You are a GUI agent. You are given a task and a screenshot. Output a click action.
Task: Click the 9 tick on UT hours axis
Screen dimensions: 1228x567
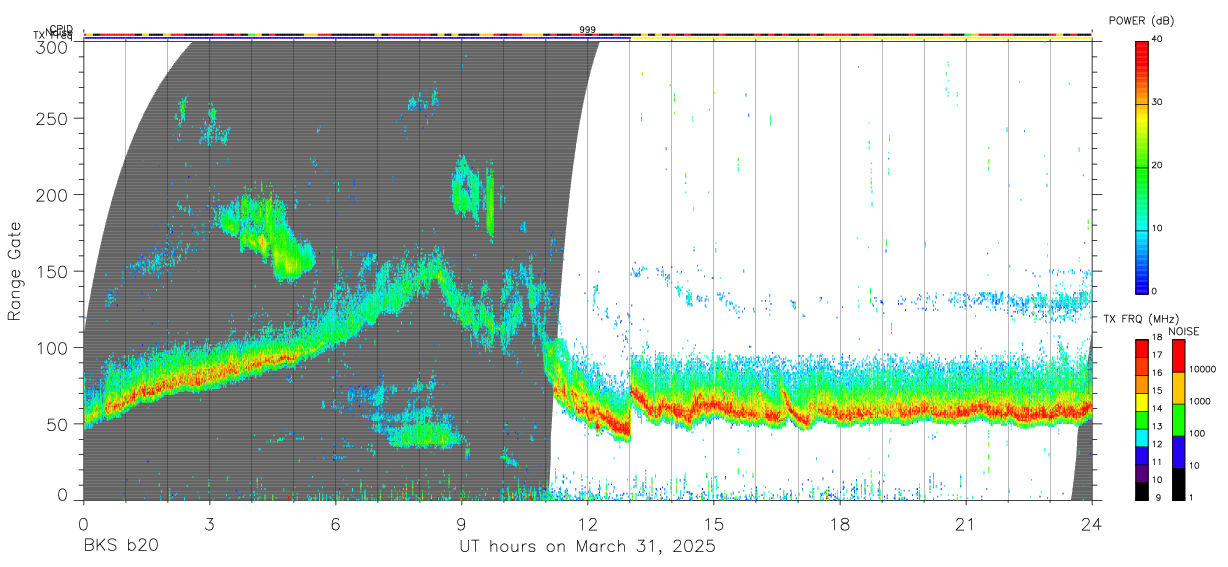462,524
